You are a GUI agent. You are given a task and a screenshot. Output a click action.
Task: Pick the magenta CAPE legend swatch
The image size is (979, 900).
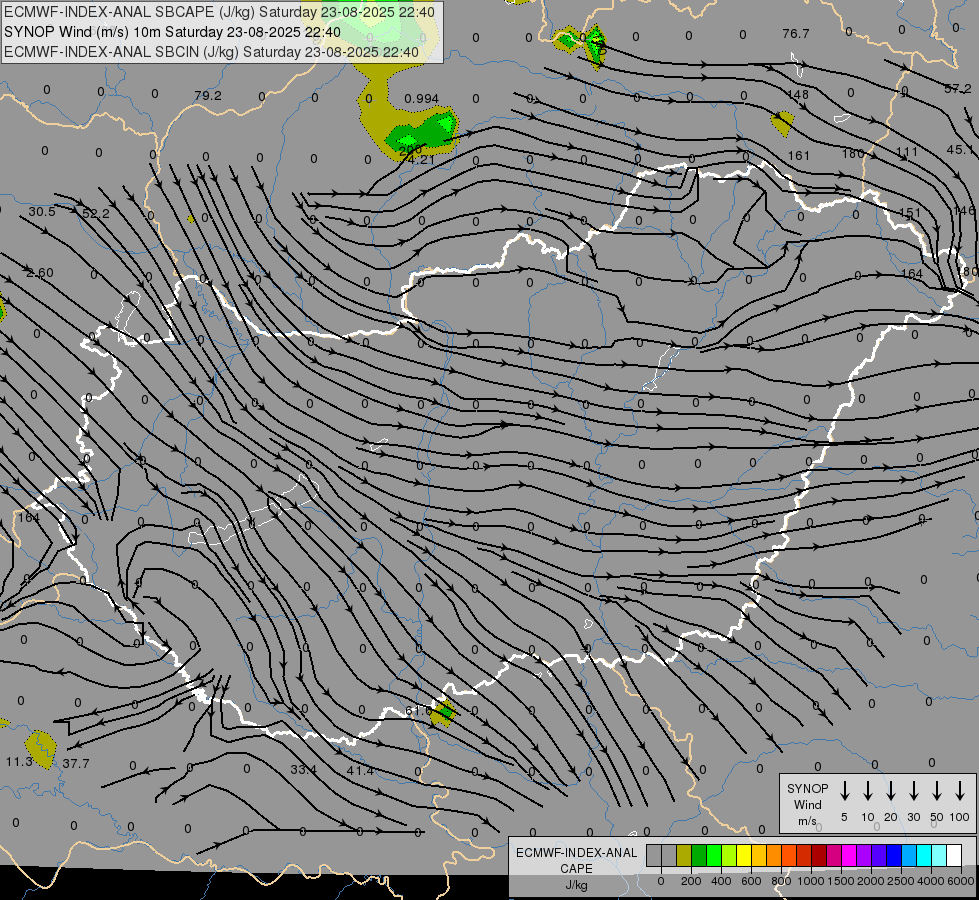coord(849,856)
